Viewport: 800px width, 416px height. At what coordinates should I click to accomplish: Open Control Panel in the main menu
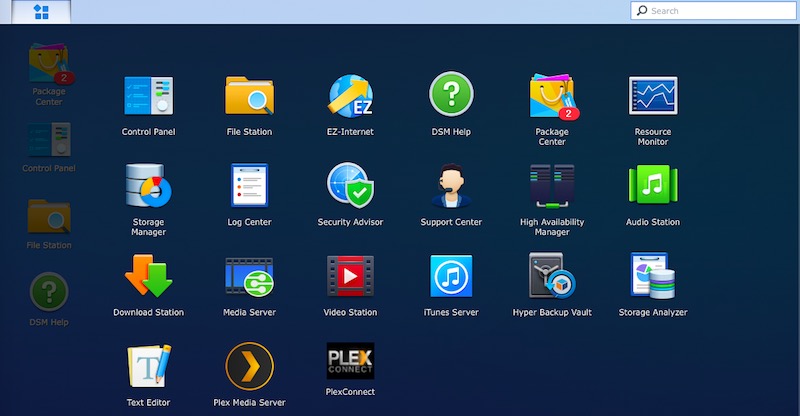point(148,95)
